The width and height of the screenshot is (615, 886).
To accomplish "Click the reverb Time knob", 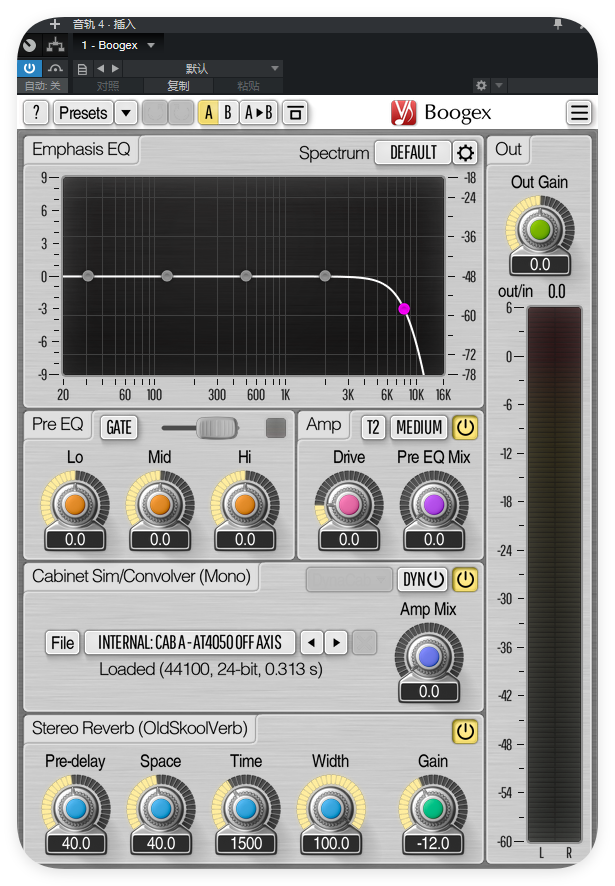I will [246, 808].
